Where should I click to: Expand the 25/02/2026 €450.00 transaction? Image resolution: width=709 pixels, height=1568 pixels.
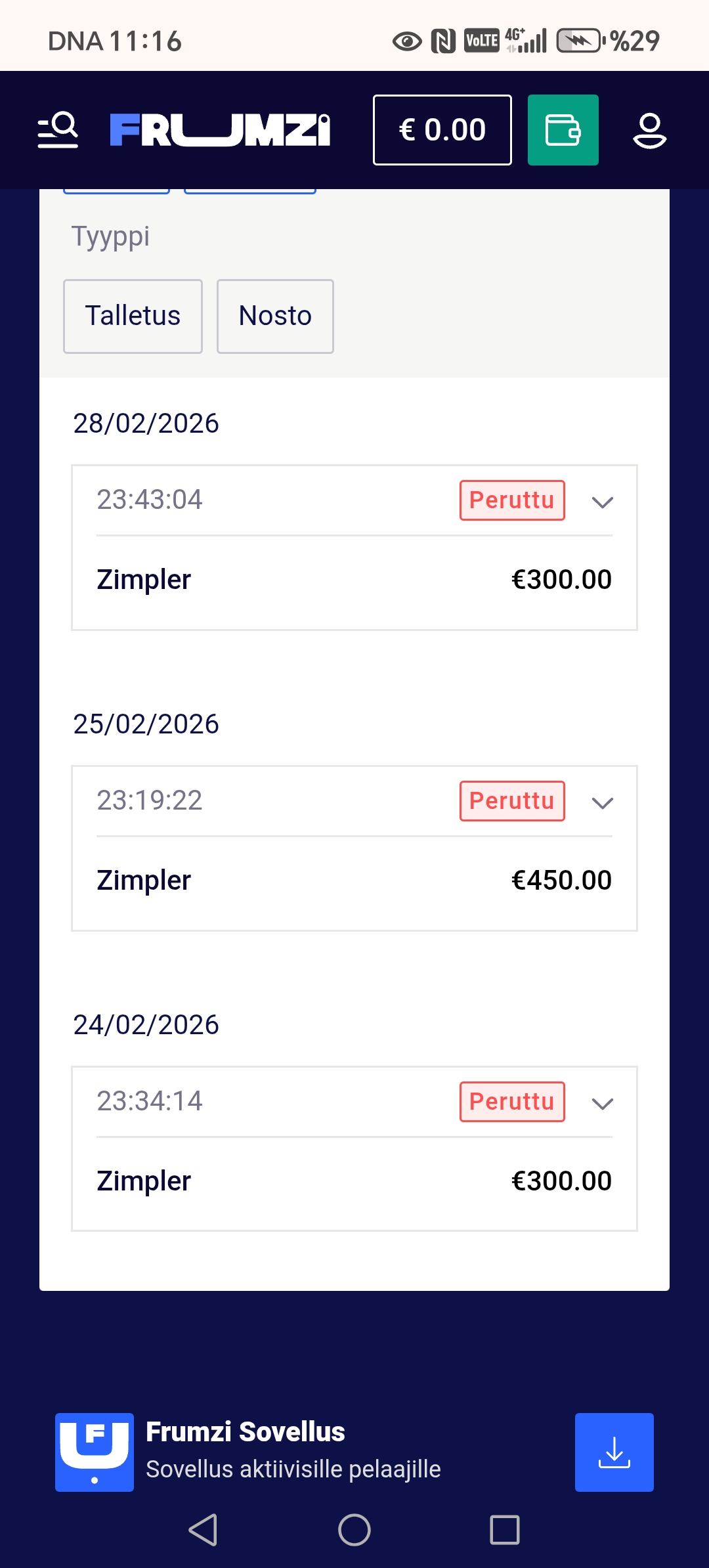[602, 803]
